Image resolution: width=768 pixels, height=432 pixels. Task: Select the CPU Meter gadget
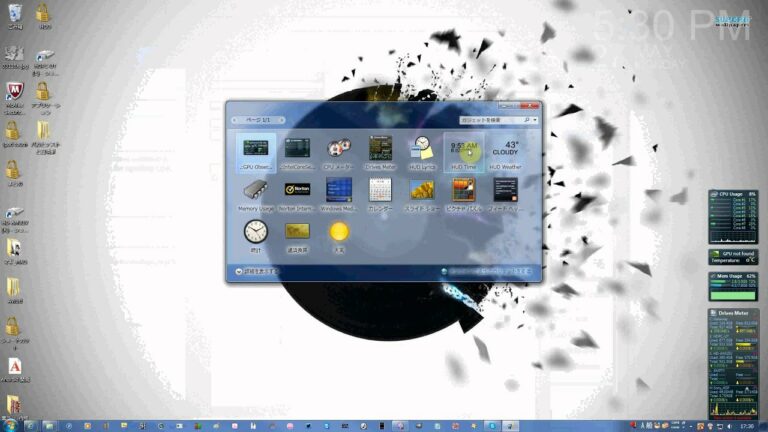(338, 150)
